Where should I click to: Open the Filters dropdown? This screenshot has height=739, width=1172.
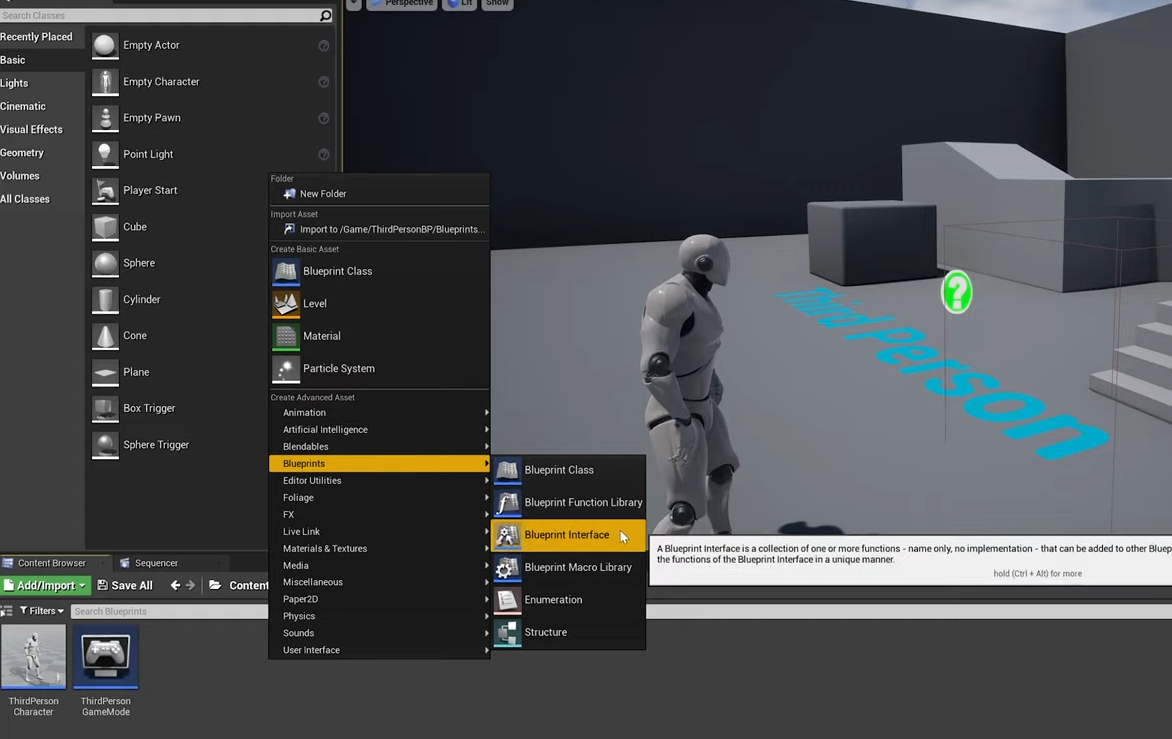pyautogui.click(x=41, y=611)
